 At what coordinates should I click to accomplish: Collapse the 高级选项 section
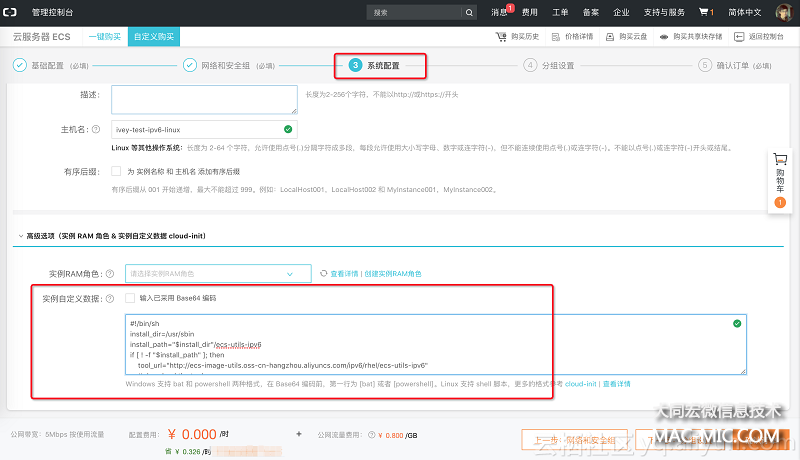tap(20, 237)
